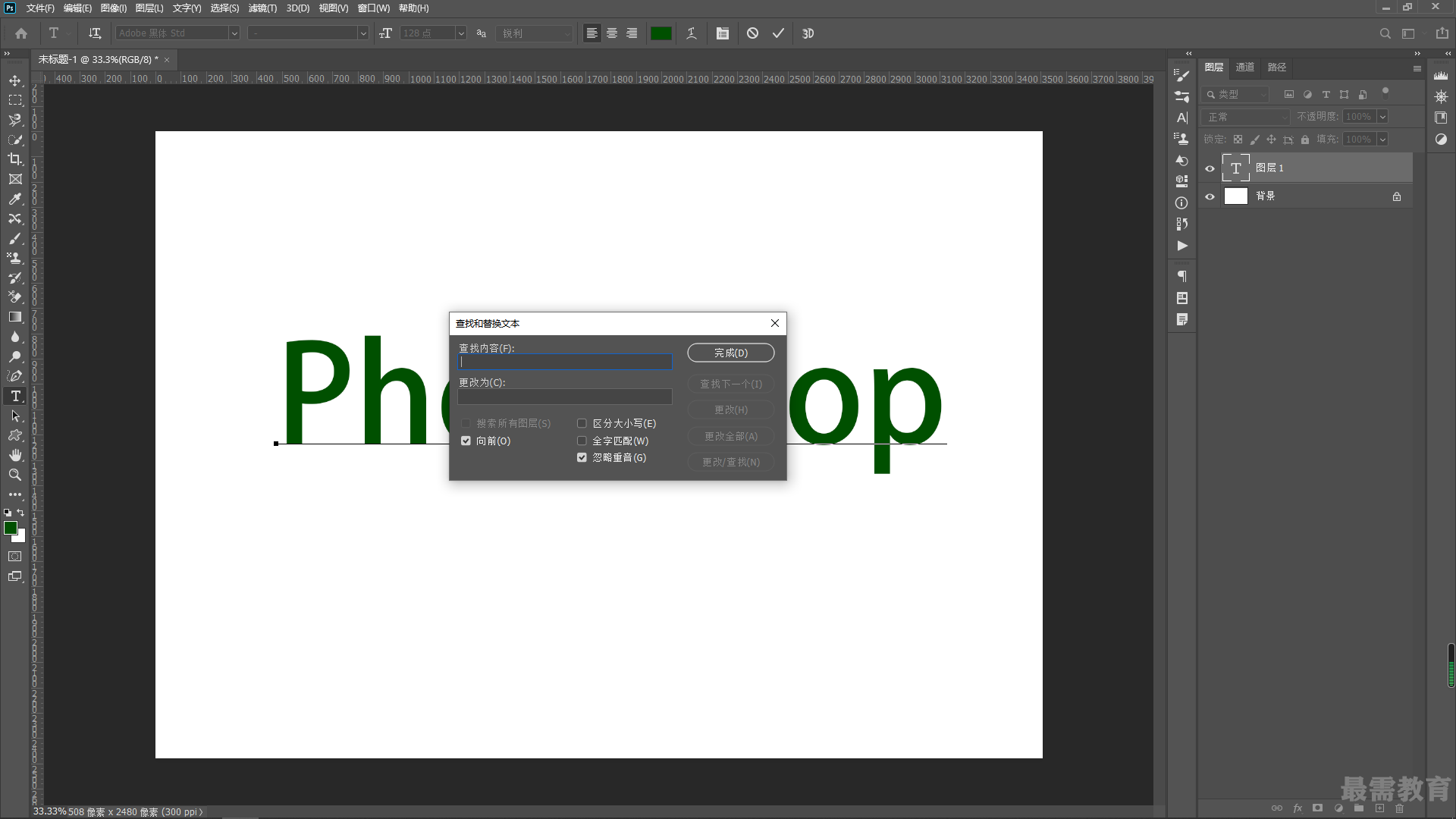Select the 背景 layer thumbnail
This screenshot has width=1456, height=819.
[1236, 196]
